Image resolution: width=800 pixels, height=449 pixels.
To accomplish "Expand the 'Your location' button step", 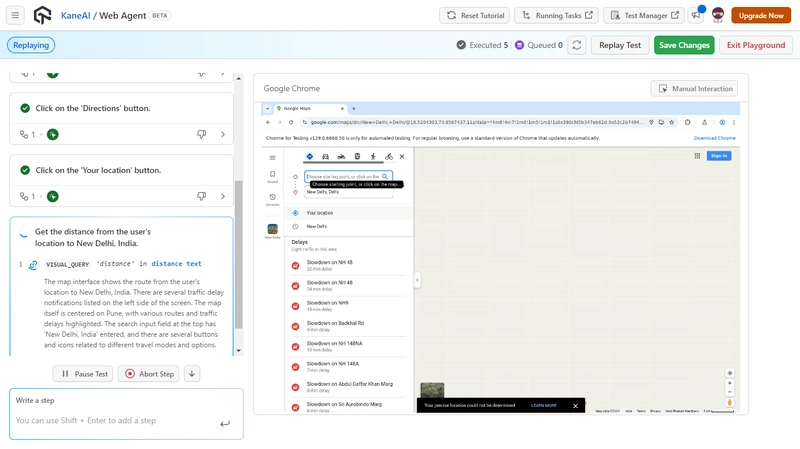I will click(223, 196).
